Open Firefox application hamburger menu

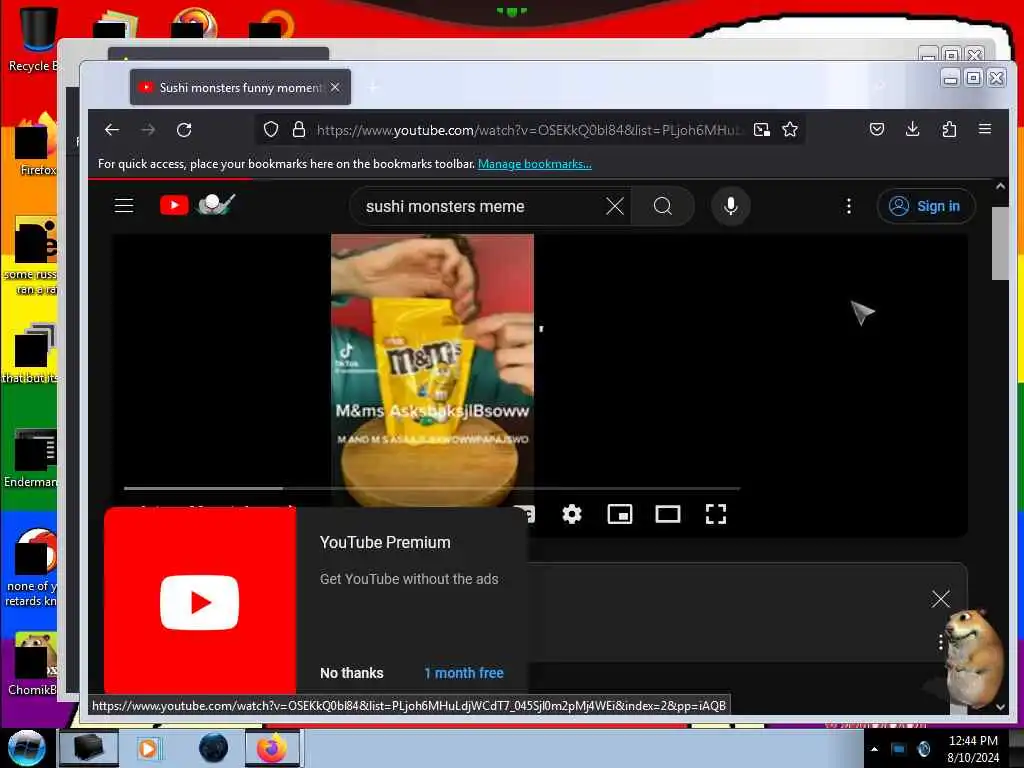(985, 129)
